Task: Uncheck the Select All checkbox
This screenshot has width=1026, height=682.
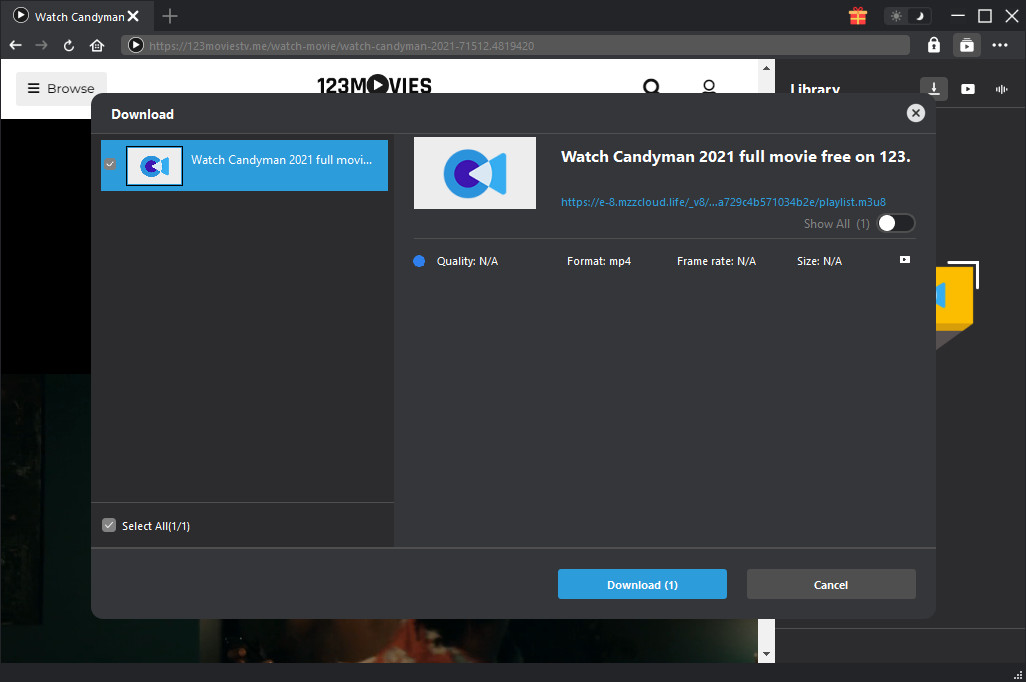Action: coord(109,526)
